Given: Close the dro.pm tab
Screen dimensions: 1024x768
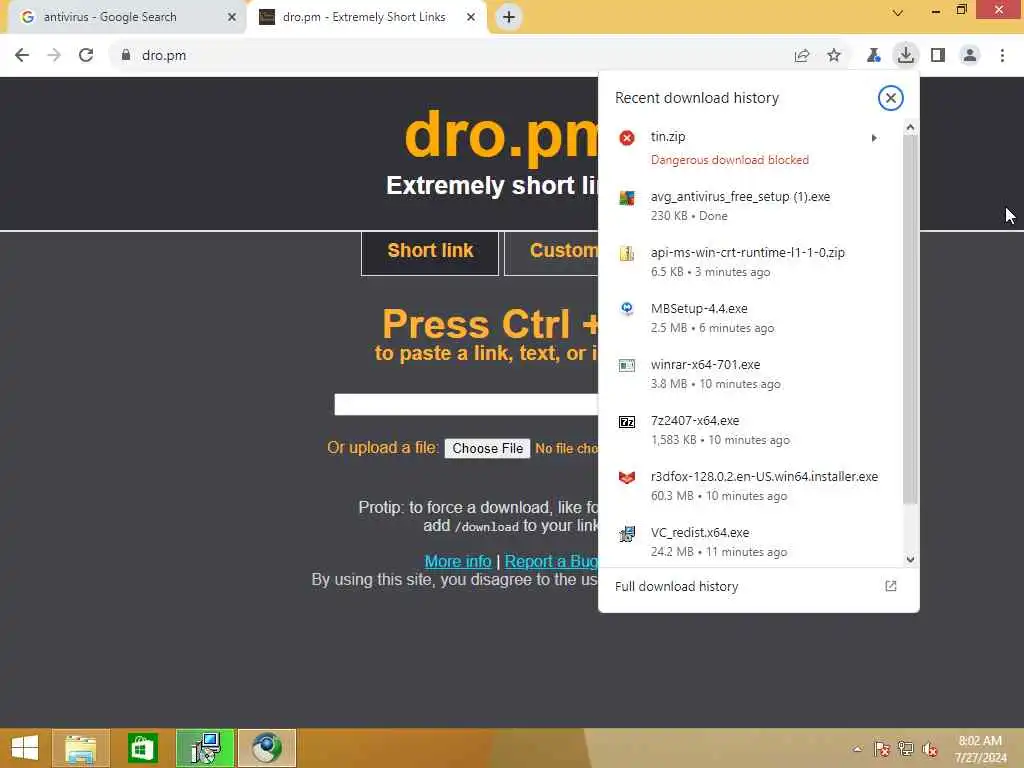Looking at the screenshot, I should [471, 17].
